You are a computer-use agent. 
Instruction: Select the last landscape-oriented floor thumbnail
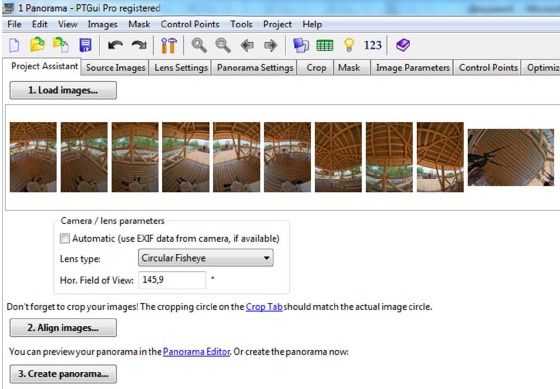coord(511,158)
